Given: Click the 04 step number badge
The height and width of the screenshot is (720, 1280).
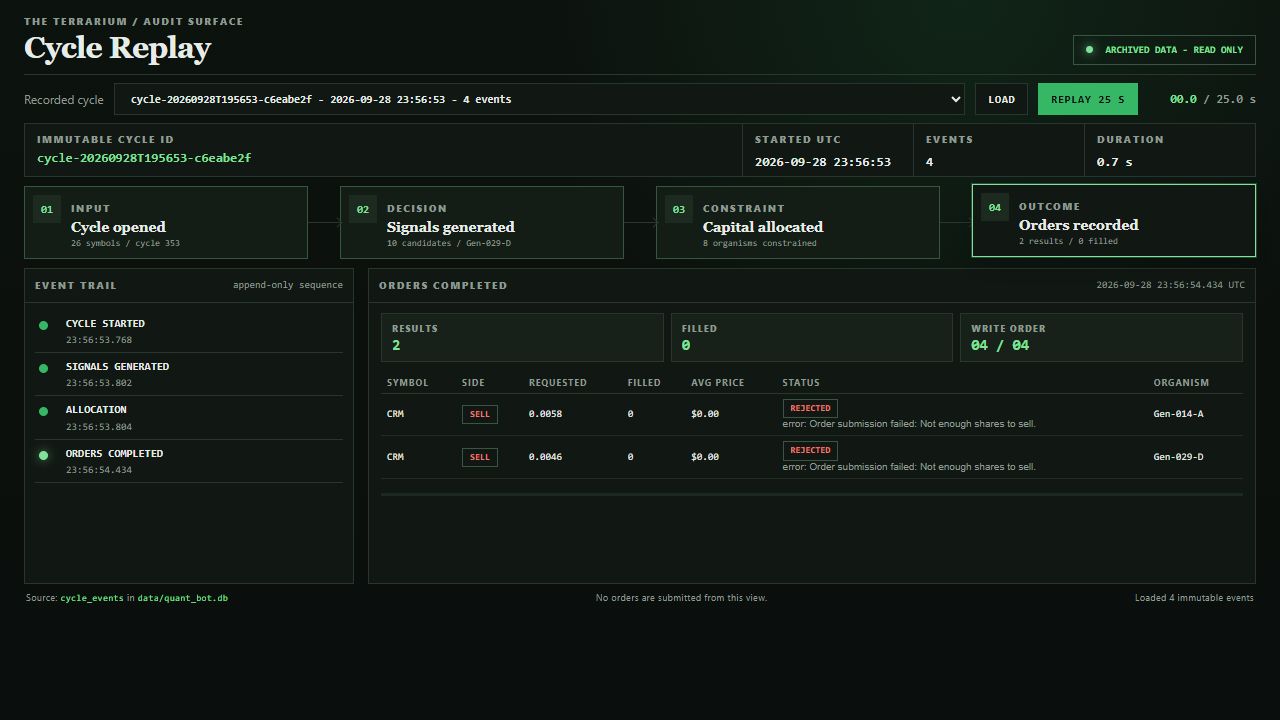Looking at the screenshot, I should [995, 207].
